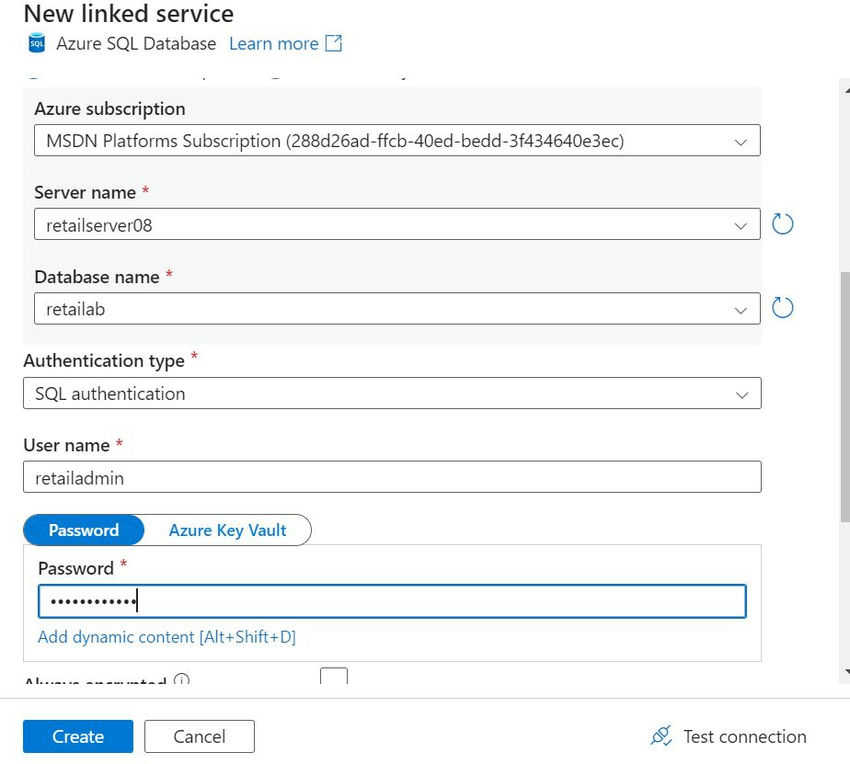Click Add dynamic content link
The image size is (850, 764).
166,637
